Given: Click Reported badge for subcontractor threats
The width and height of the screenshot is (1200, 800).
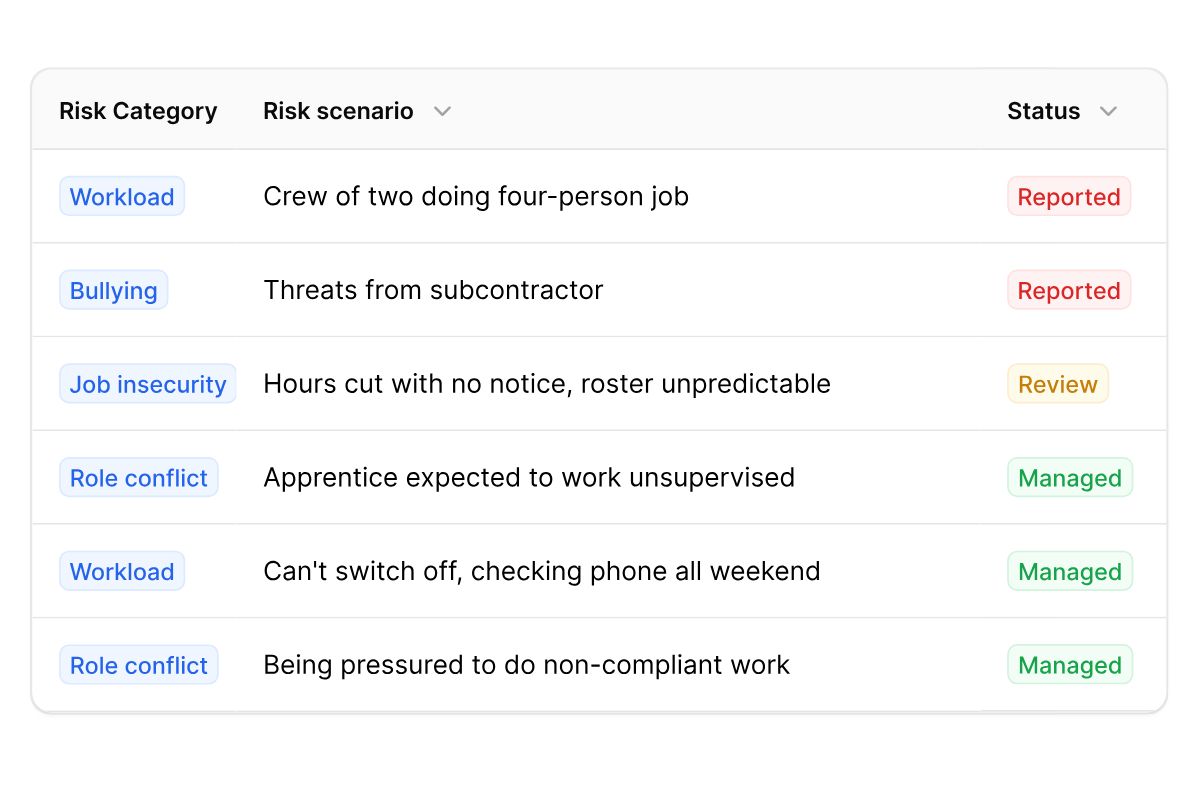Looking at the screenshot, I should click(x=1069, y=291).
